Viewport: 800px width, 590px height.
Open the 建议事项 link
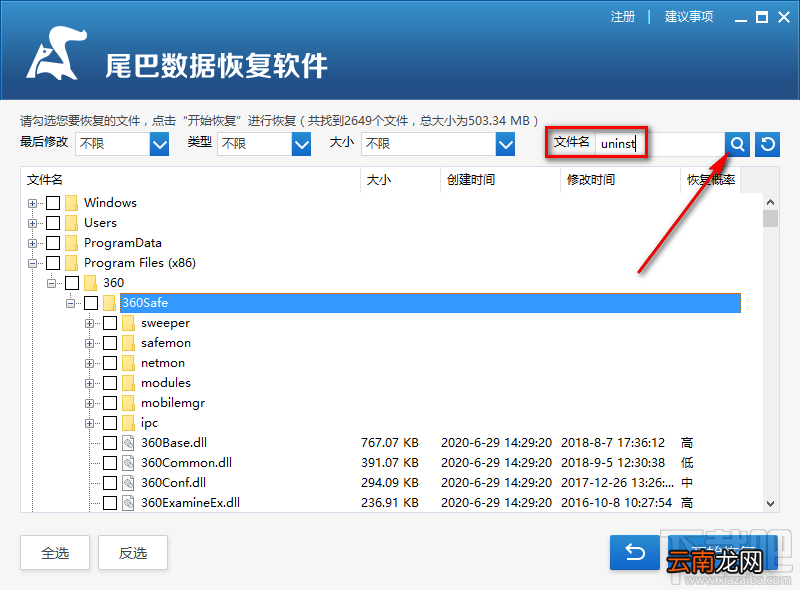[x=689, y=17]
